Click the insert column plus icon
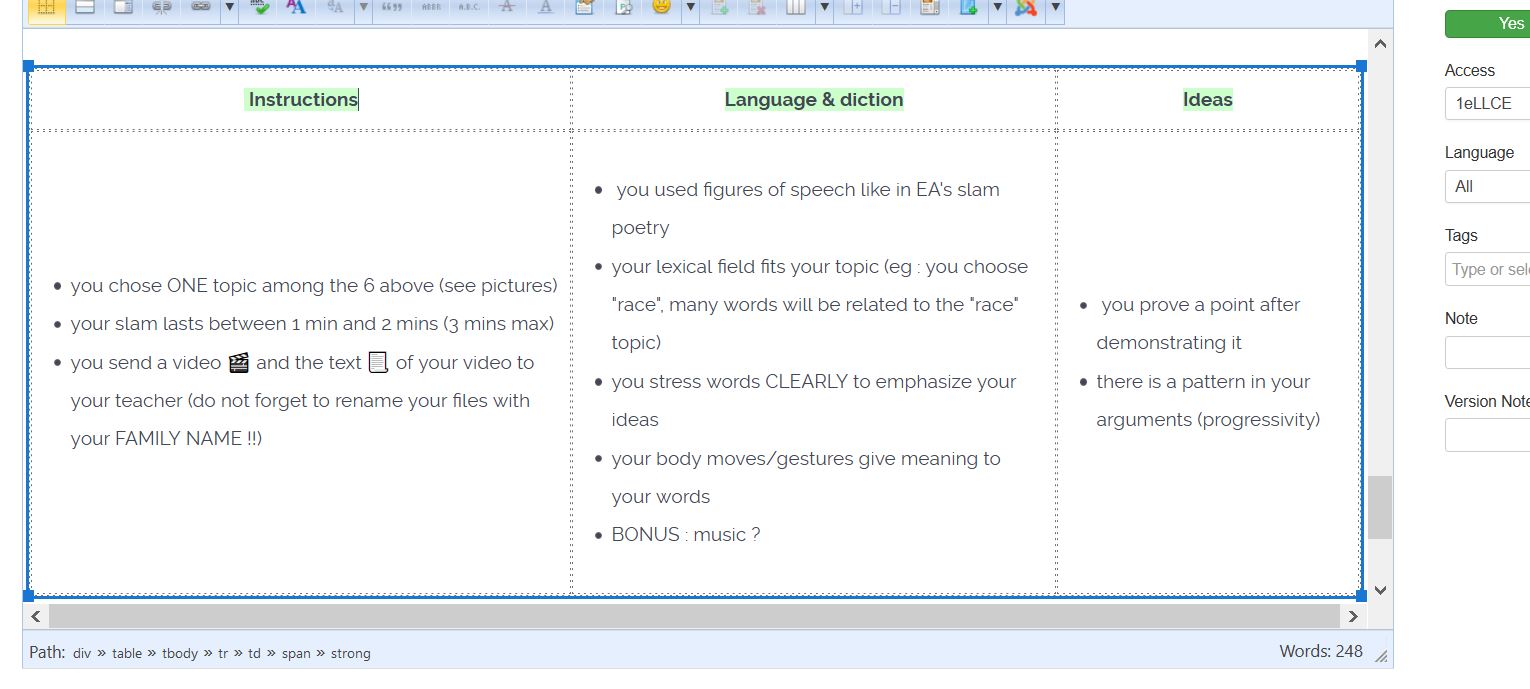The height and width of the screenshot is (689, 1530). (854, 8)
